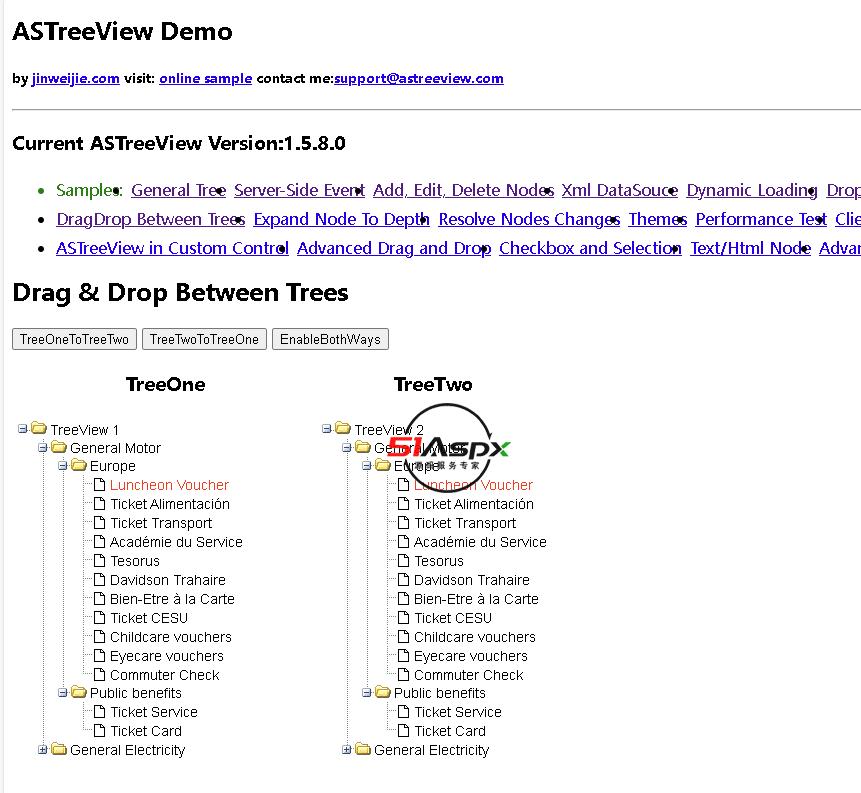The image size is (861, 793).
Task: Open the Performance Test link
Action: click(x=761, y=219)
